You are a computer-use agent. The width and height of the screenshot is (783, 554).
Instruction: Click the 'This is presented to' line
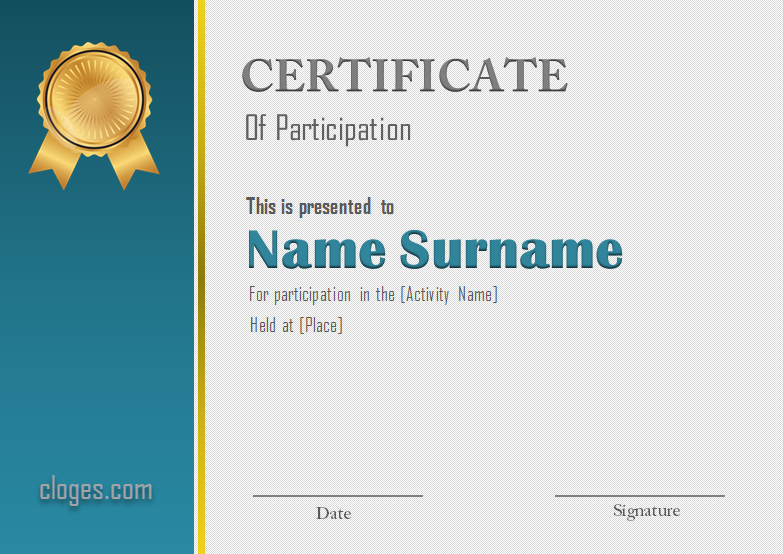(320, 207)
